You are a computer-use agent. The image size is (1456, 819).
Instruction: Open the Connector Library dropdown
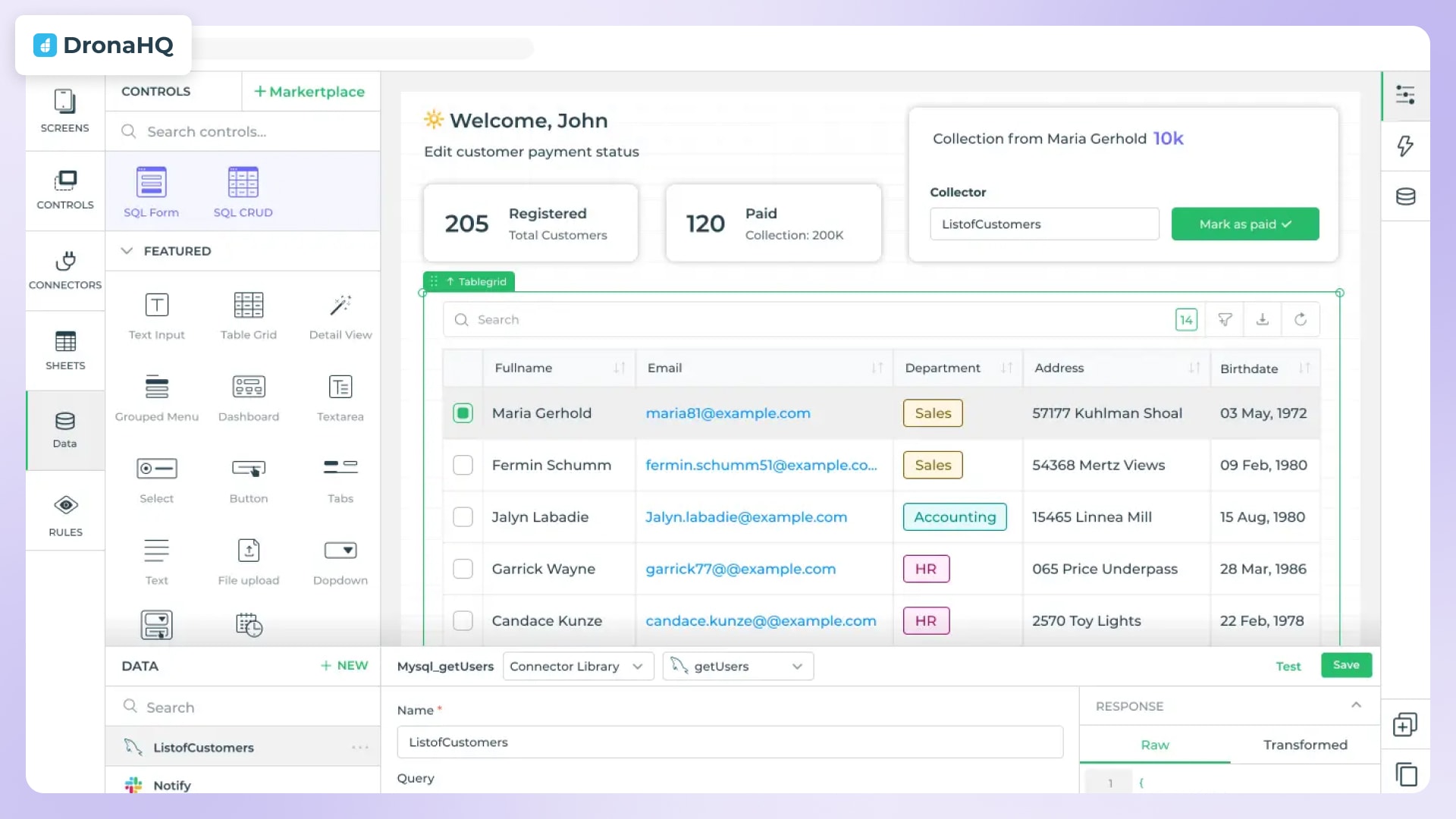tap(578, 666)
